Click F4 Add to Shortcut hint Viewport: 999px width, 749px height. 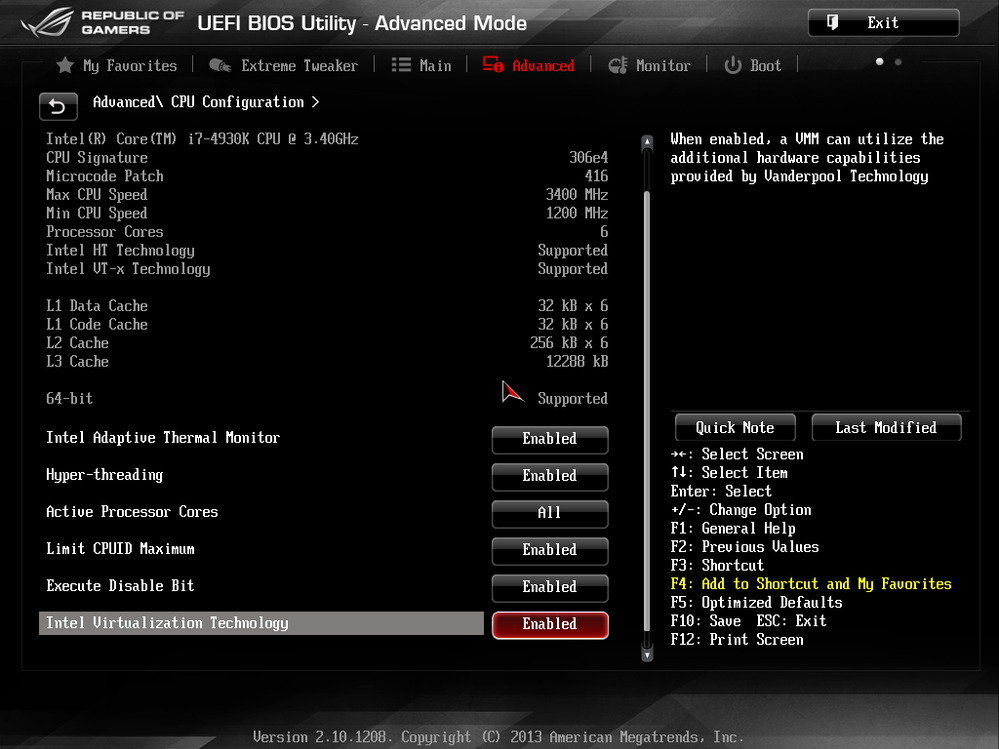[x=811, y=584]
